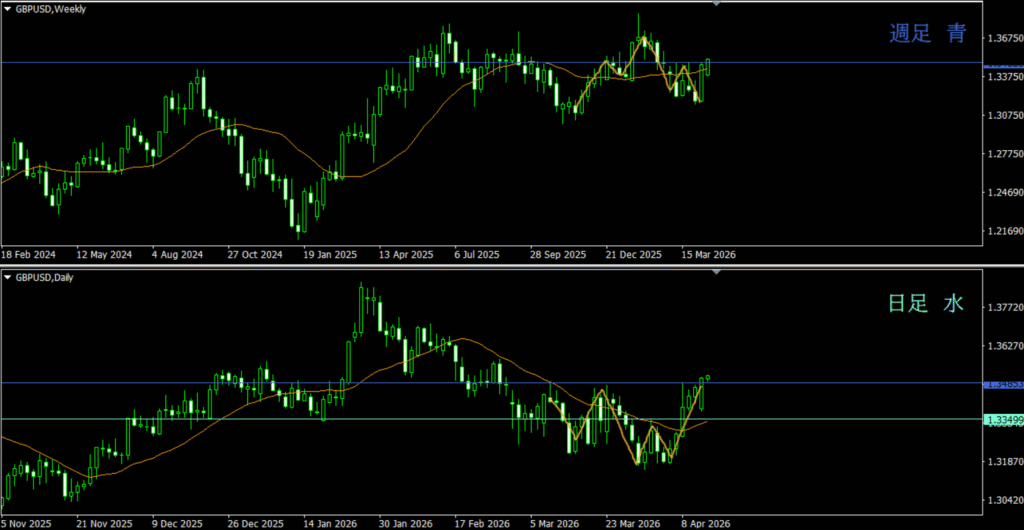Select the 週足 青 text label

tap(928, 34)
